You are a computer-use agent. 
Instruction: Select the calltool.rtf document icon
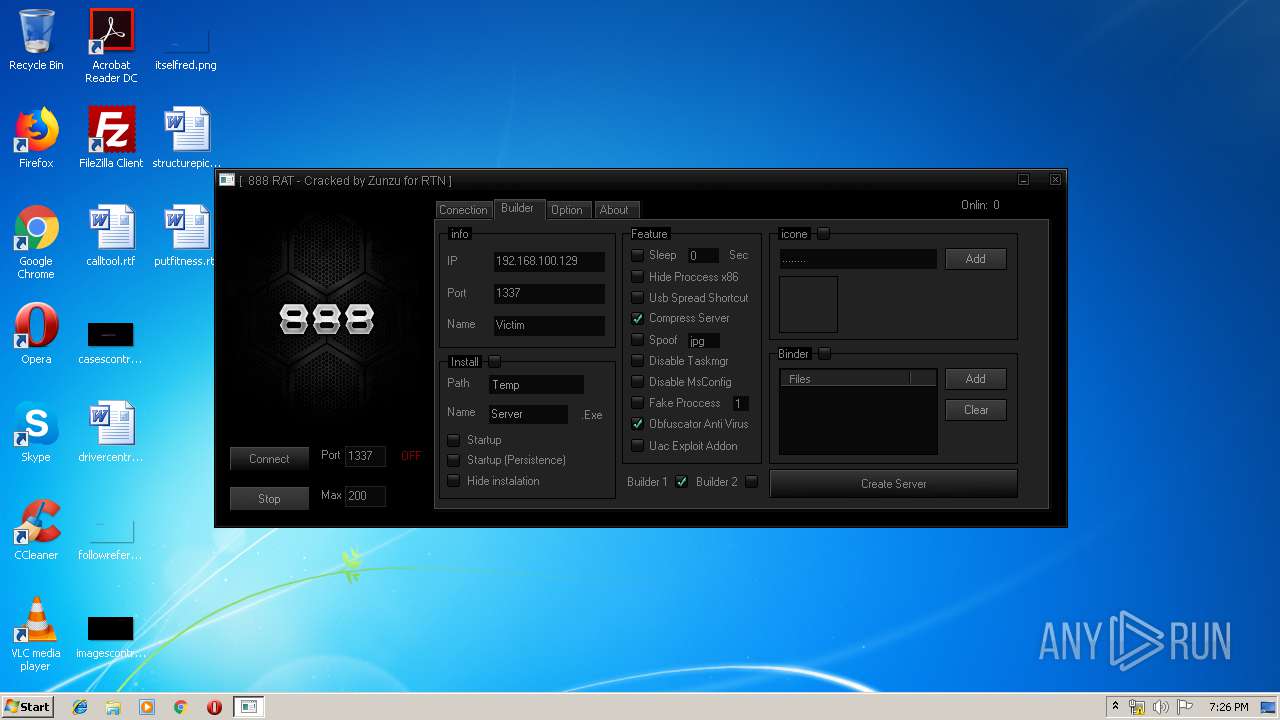111,236
